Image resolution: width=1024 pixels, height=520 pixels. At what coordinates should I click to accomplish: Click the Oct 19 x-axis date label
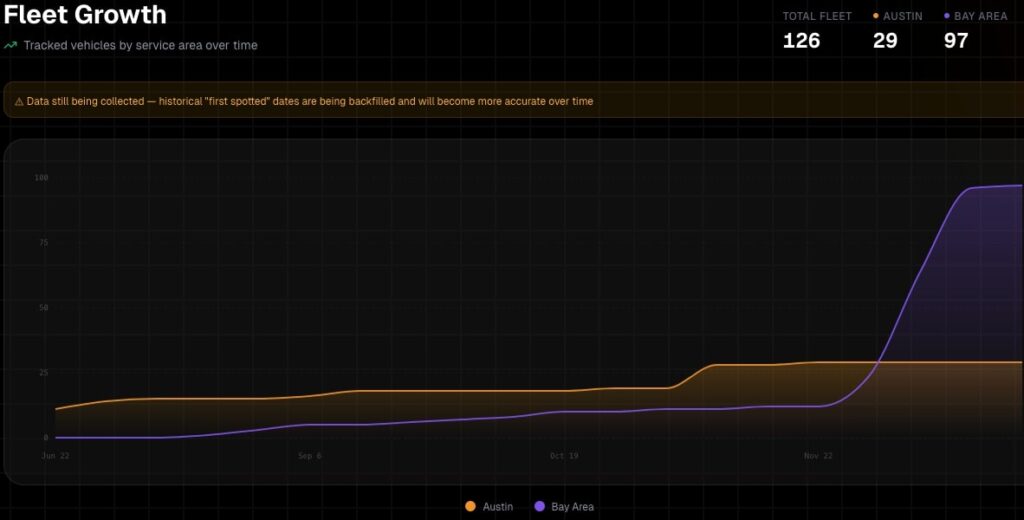click(564, 456)
